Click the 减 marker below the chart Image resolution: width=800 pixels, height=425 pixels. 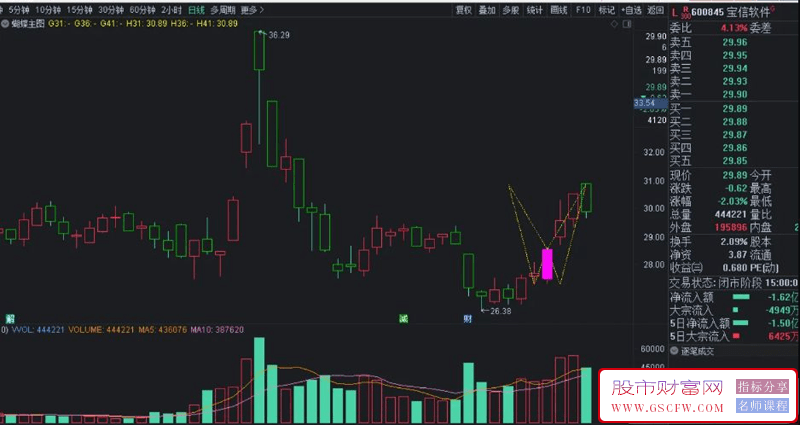point(403,319)
